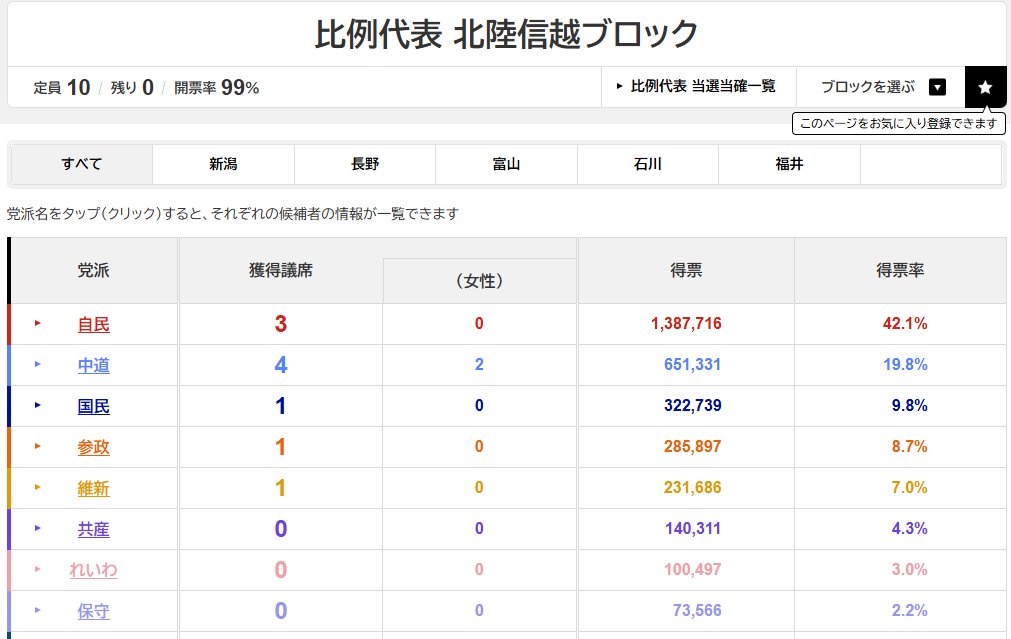This screenshot has height=639, width=1011.
Task: Click the 8.7% vote share
Action: pyautogui.click(x=910, y=446)
